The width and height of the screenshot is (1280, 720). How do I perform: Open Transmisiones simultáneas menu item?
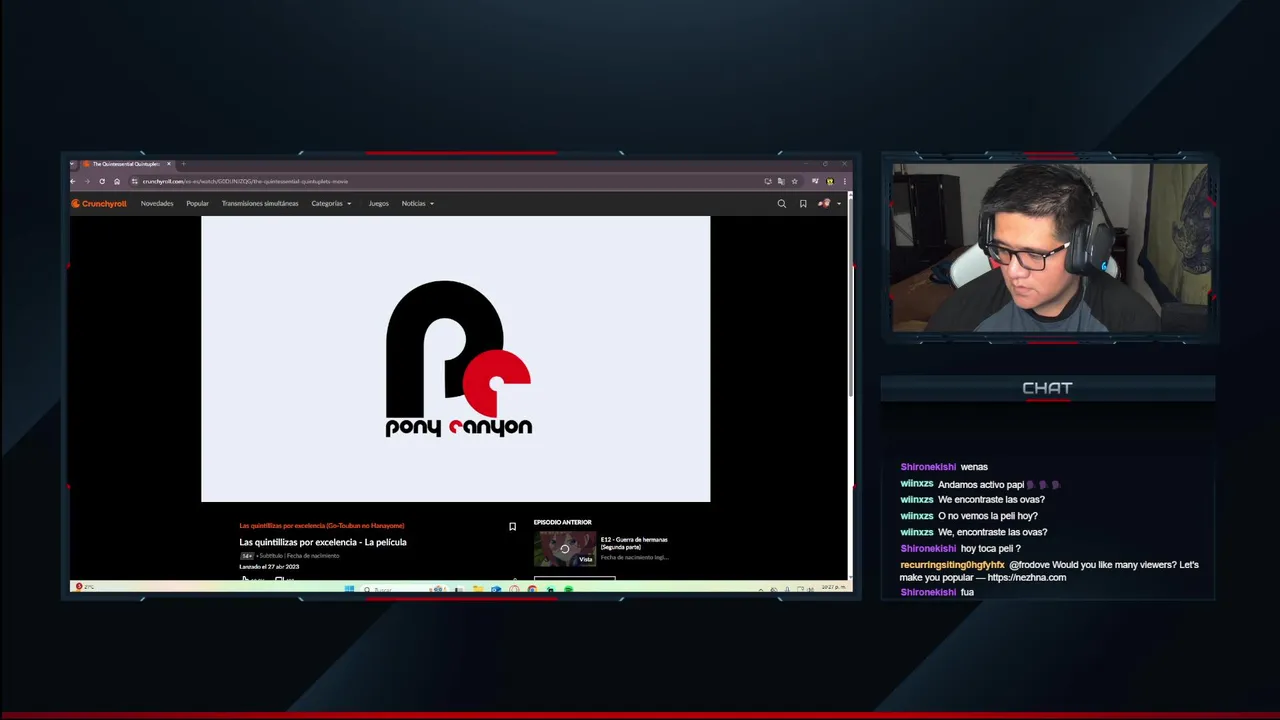click(260, 203)
